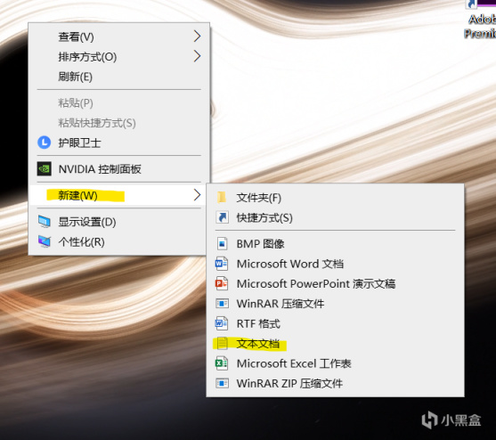496x440 pixels.
Task: Click the Microsoft Word 文档 icon
Action: tap(222, 264)
